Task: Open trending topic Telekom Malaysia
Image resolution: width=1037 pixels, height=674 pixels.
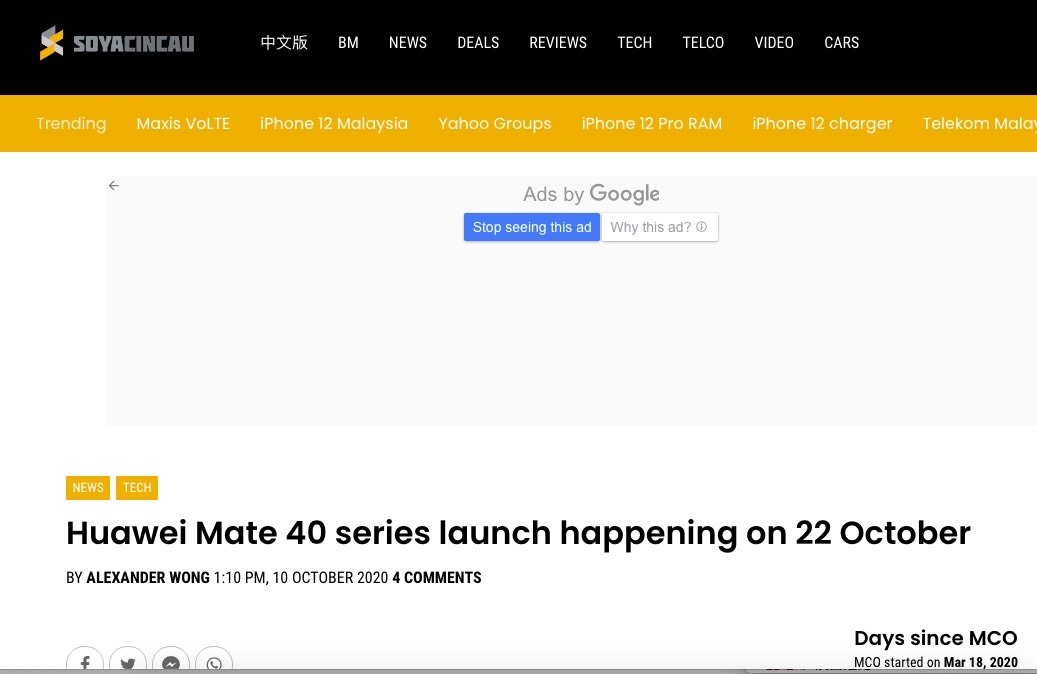Action: (x=979, y=124)
